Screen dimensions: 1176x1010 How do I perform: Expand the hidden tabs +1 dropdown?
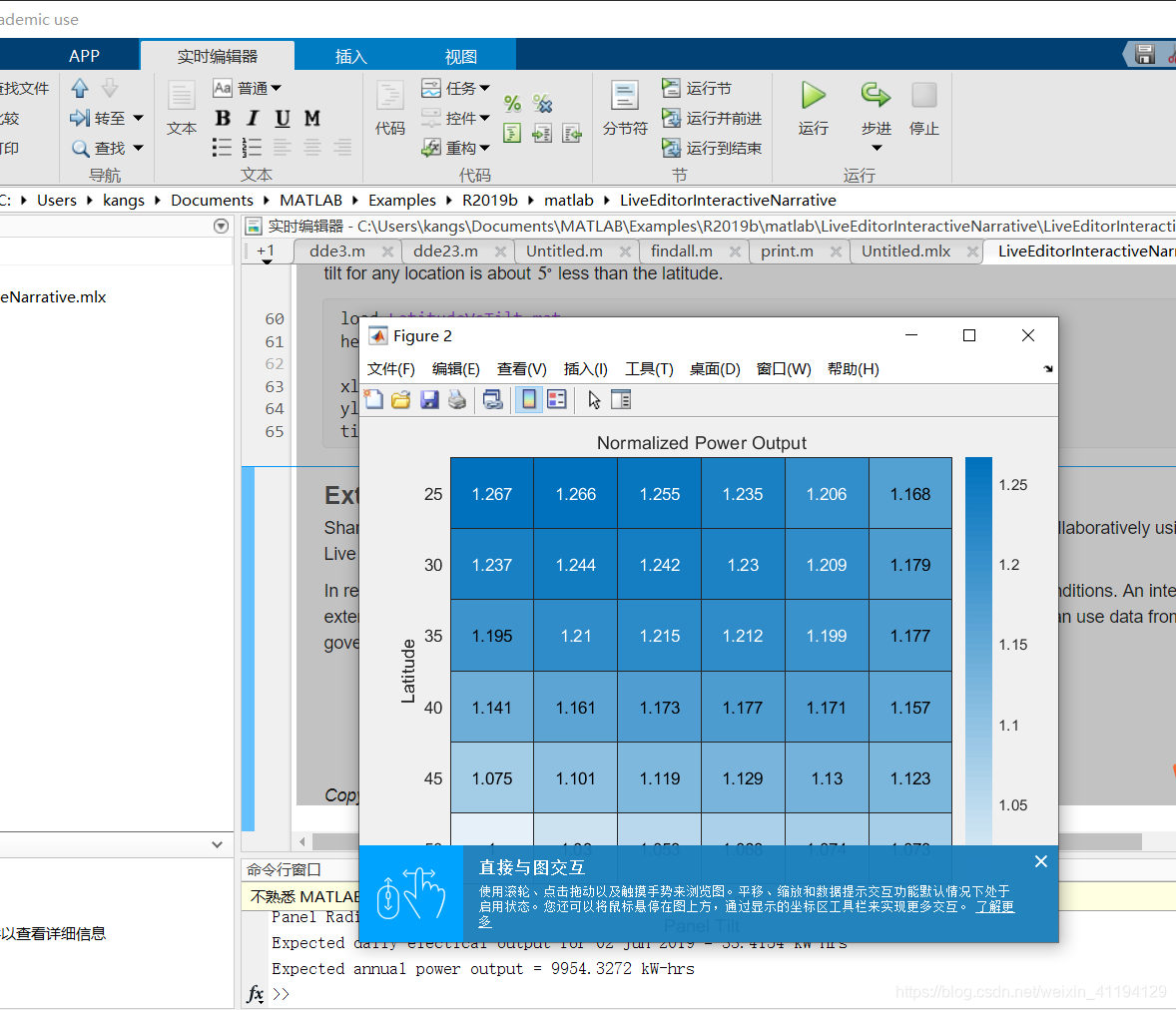tap(266, 253)
